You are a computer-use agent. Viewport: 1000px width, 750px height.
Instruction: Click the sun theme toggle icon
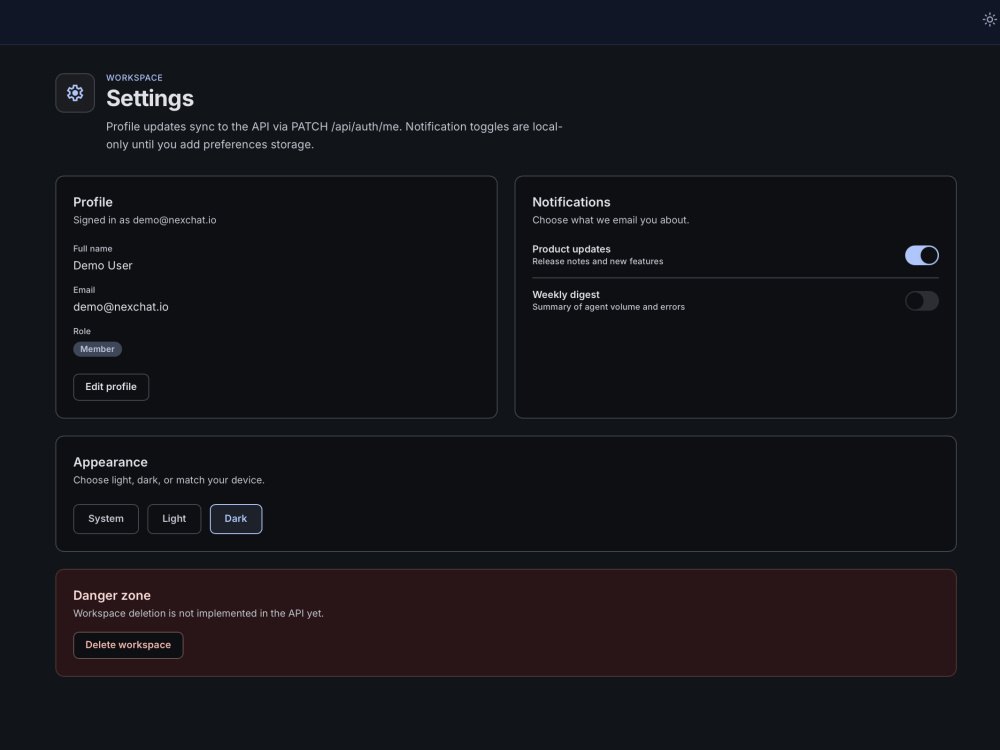pos(989,20)
